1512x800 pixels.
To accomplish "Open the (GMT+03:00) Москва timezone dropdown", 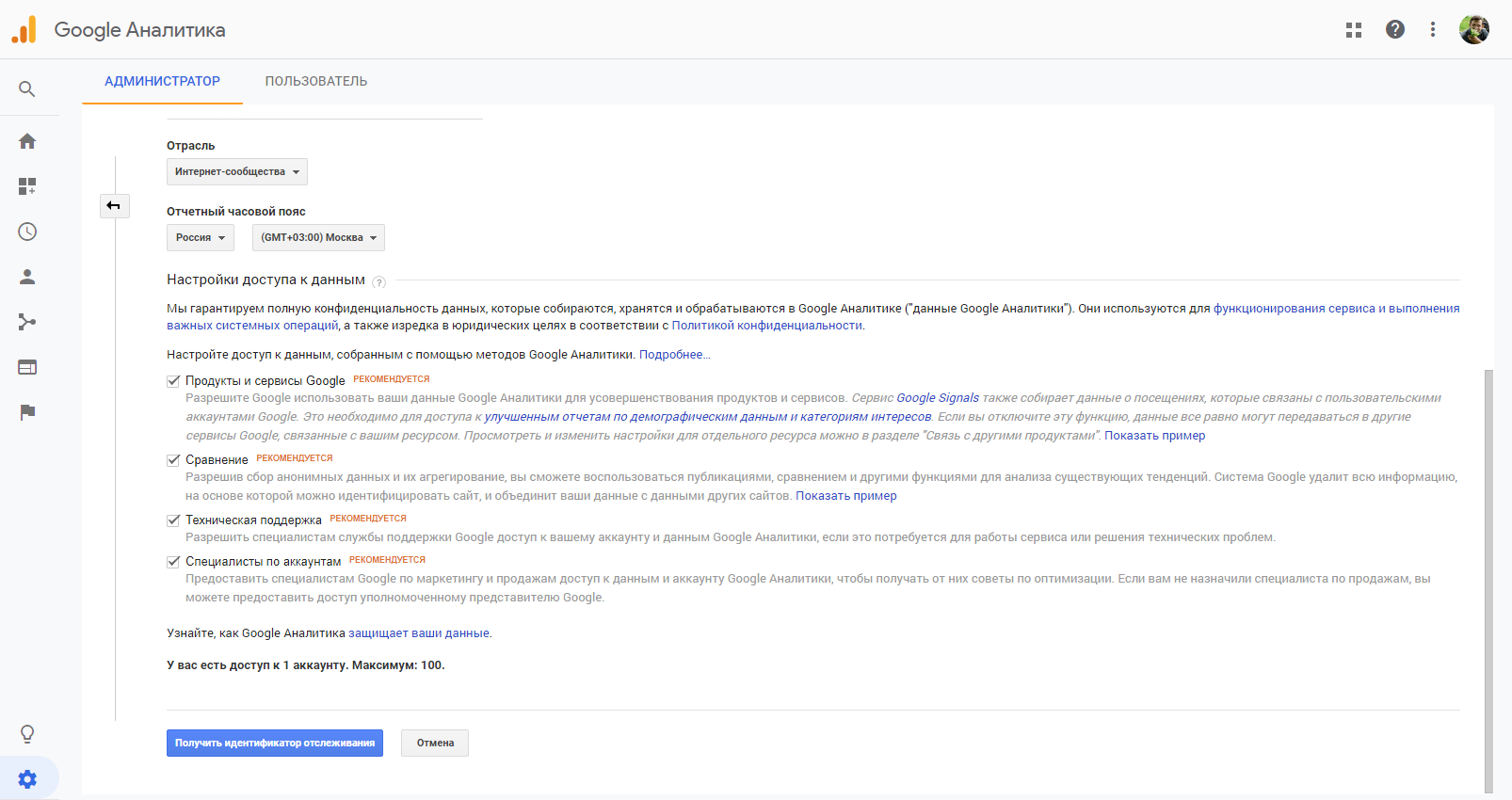I will [318, 237].
